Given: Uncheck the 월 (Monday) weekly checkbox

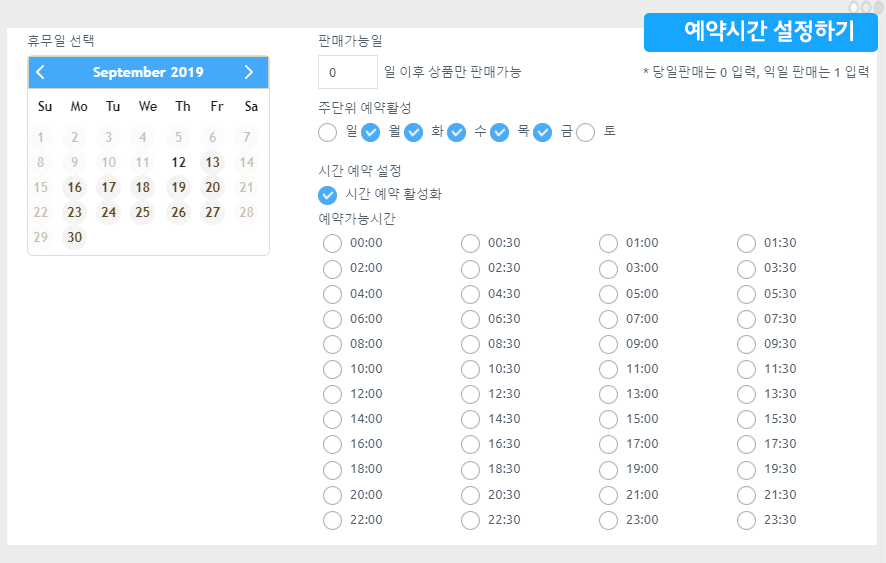Looking at the screenshot, I should pos(371,132).
